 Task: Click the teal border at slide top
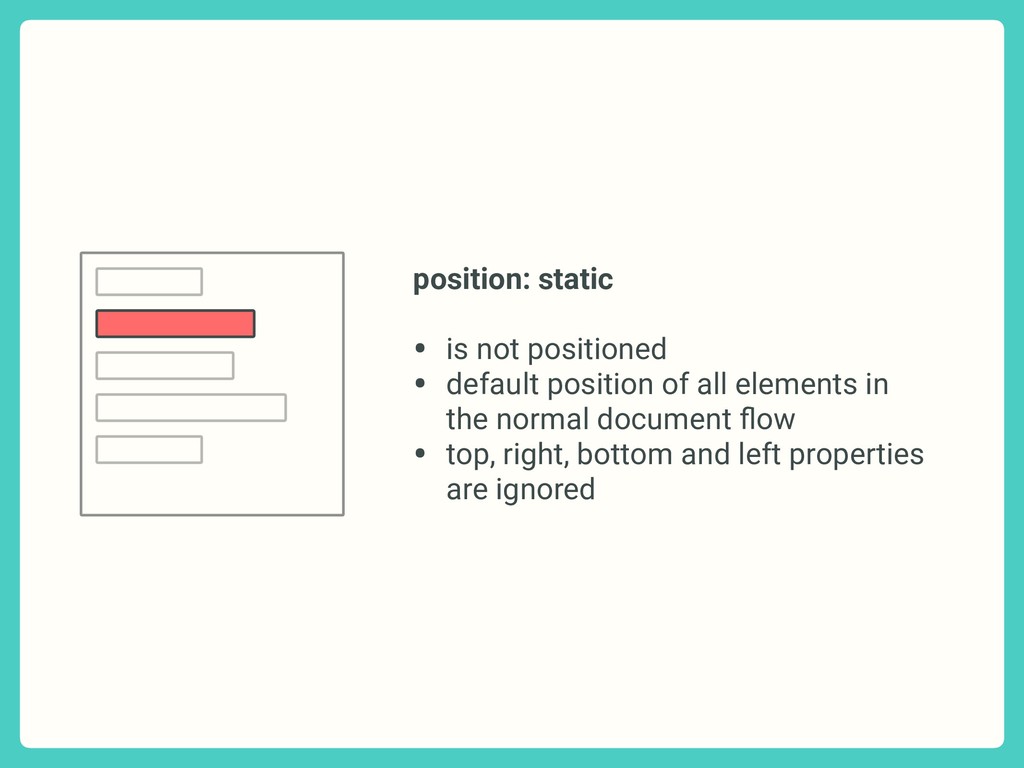pos(512,9)
